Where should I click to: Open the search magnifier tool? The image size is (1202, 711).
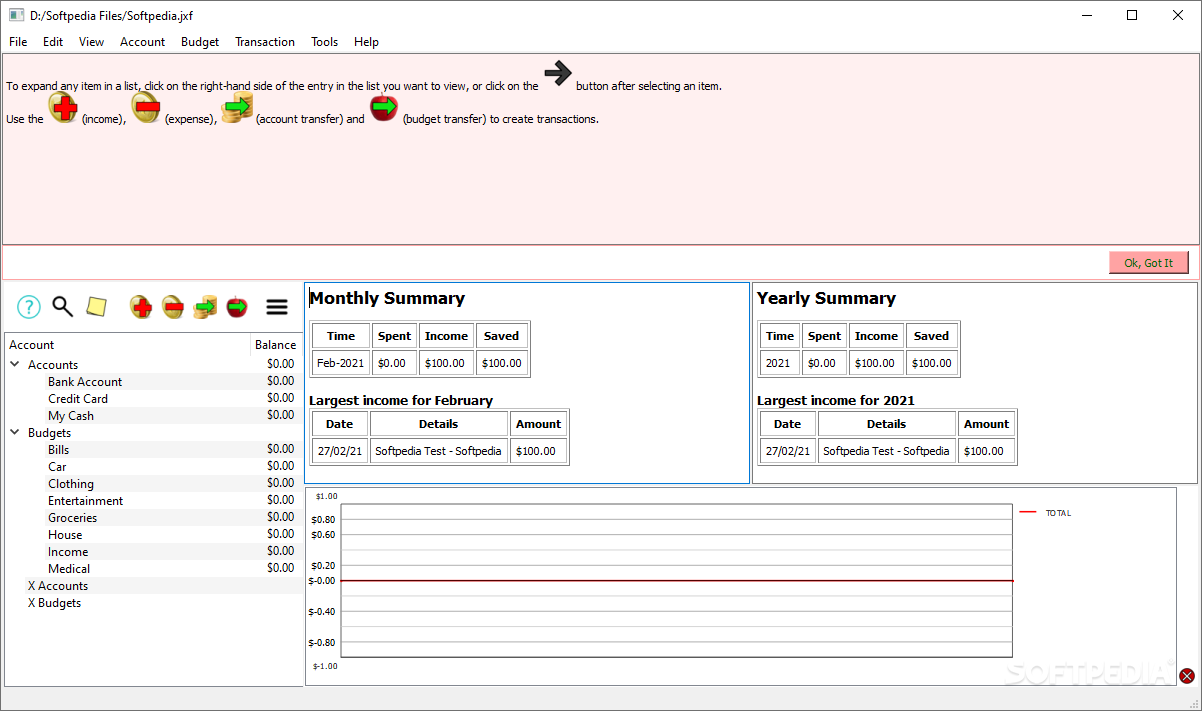[63, 307]
